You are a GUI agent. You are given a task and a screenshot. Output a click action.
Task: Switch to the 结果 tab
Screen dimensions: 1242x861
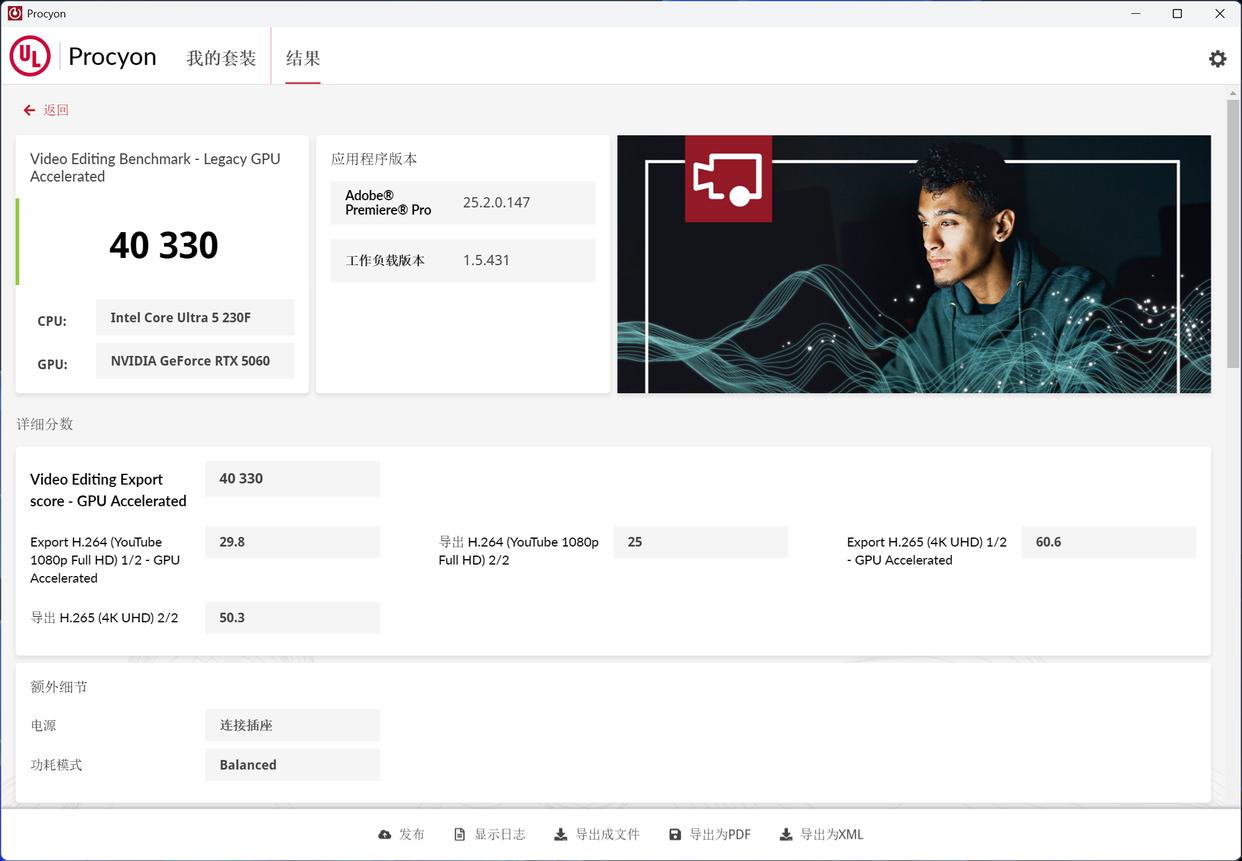303,58
